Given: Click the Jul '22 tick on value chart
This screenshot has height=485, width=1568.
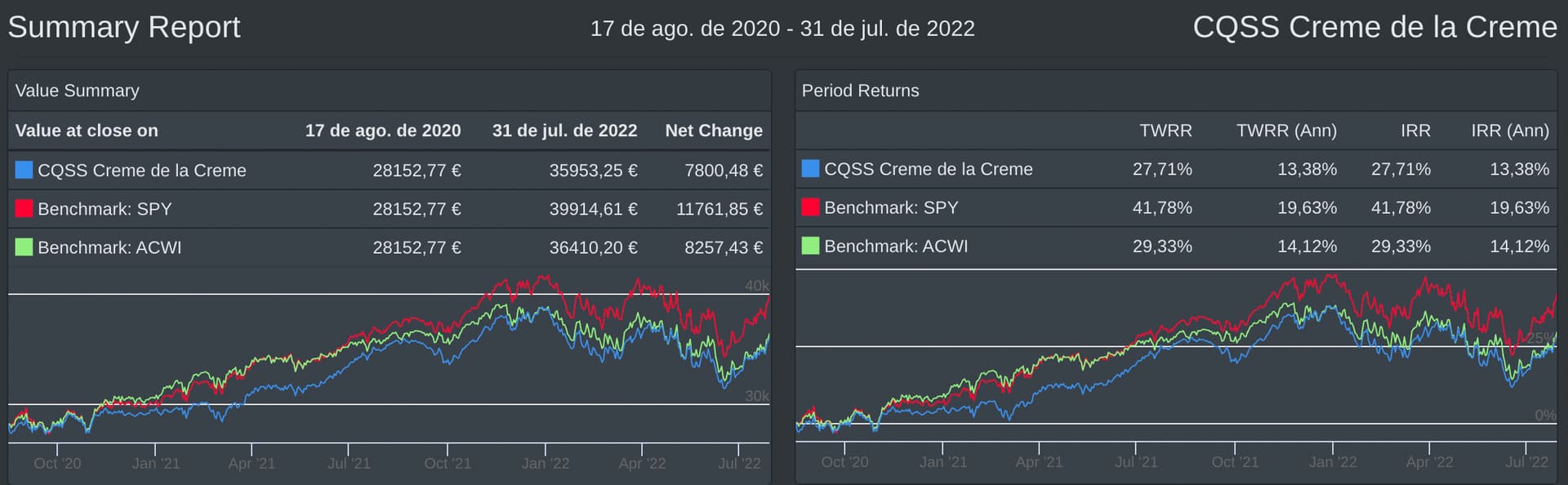Looking at the screenshot, I should pos(739,463).
